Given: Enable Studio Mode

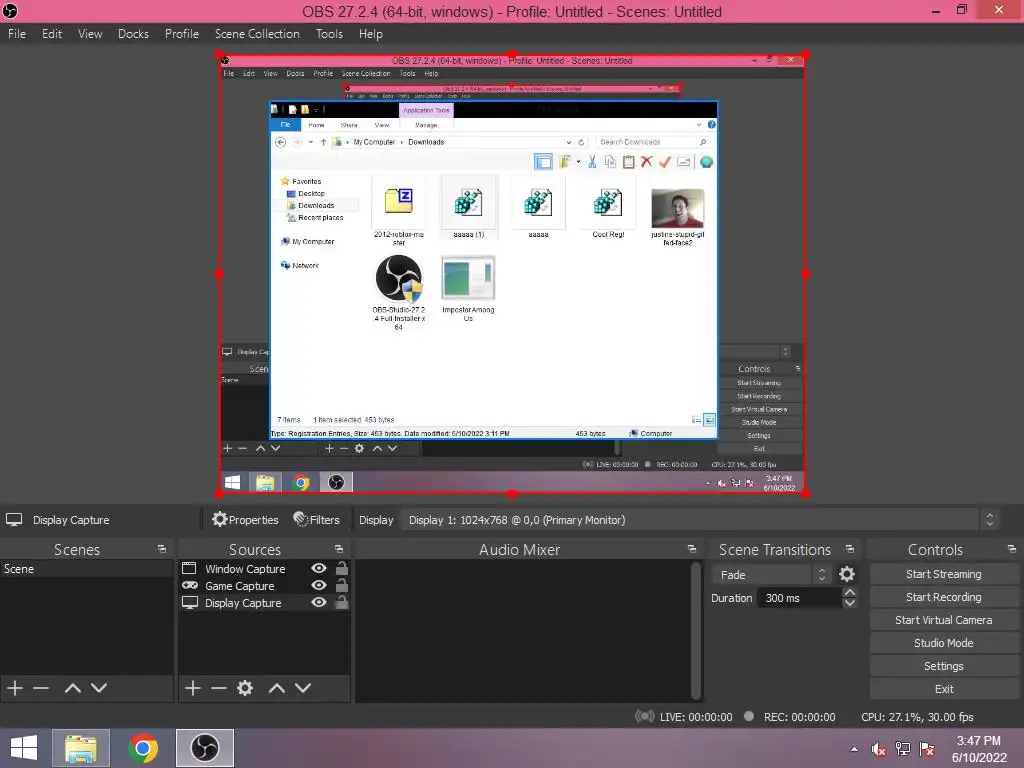Looking at the screenshot, I should click(944, 643).
